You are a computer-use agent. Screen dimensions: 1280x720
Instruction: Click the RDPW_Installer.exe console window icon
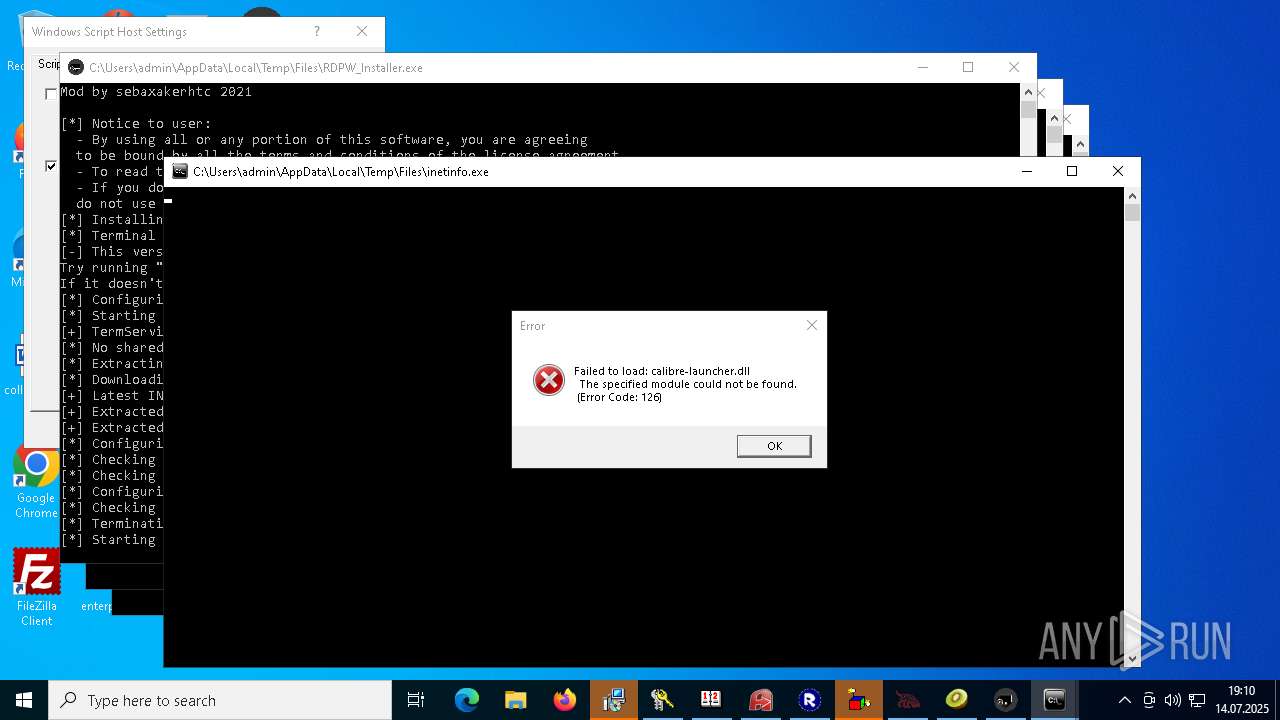(x=76, y=68)
